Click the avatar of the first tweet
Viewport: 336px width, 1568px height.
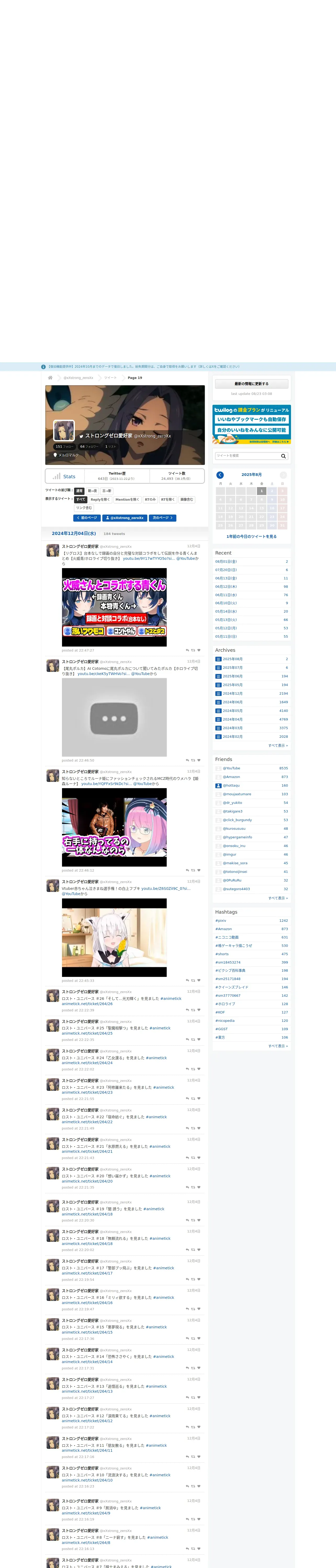pyautogui.click(x=53, y=550)
